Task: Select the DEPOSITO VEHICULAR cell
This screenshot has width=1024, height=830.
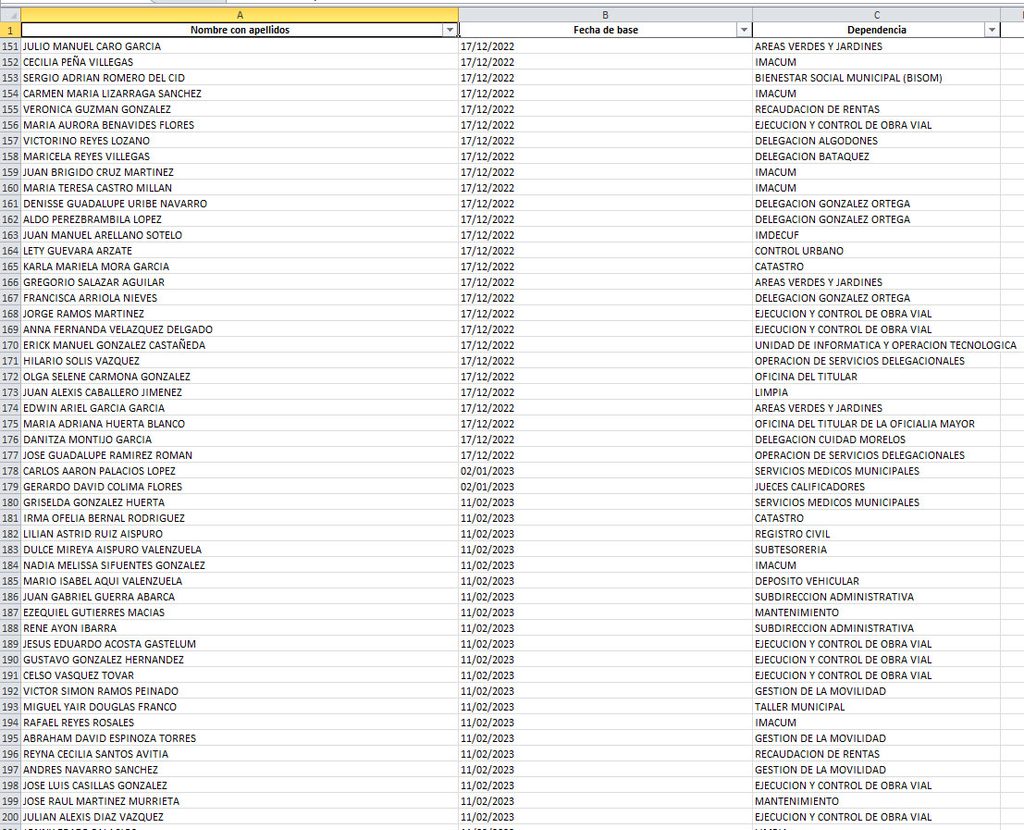Action: (876, 581)
